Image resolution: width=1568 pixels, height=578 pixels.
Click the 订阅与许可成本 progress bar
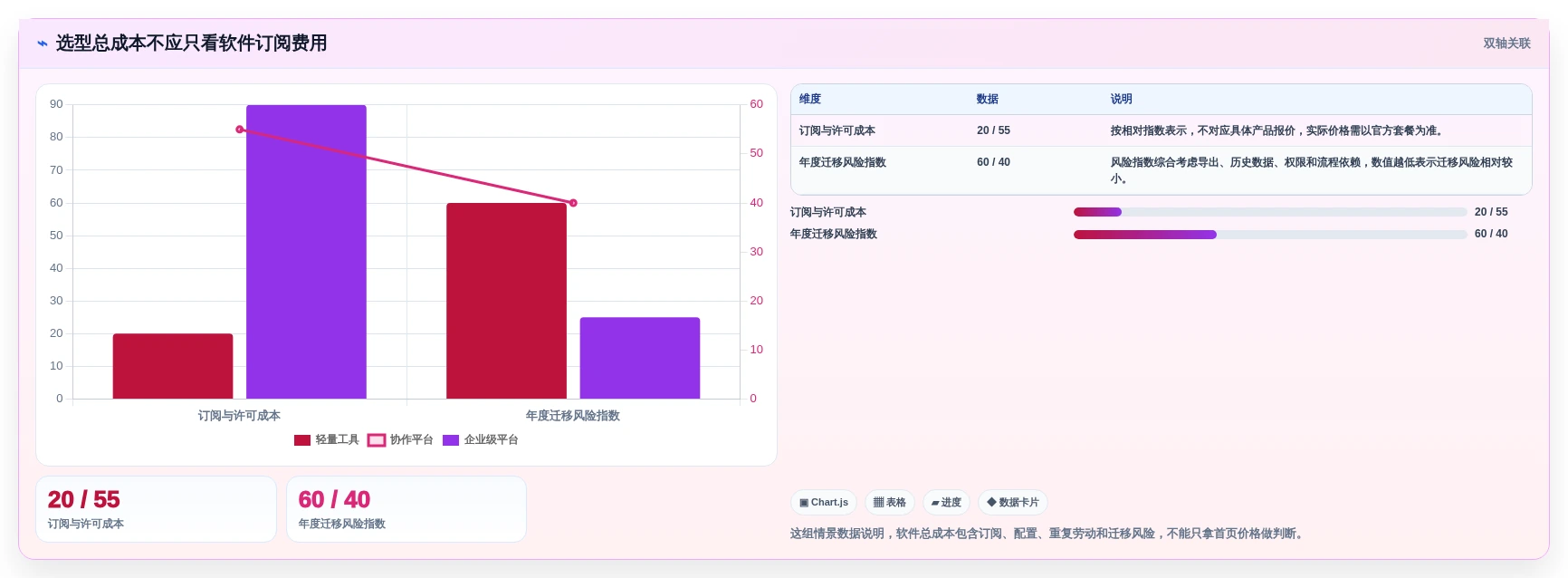pos(1270,212)
